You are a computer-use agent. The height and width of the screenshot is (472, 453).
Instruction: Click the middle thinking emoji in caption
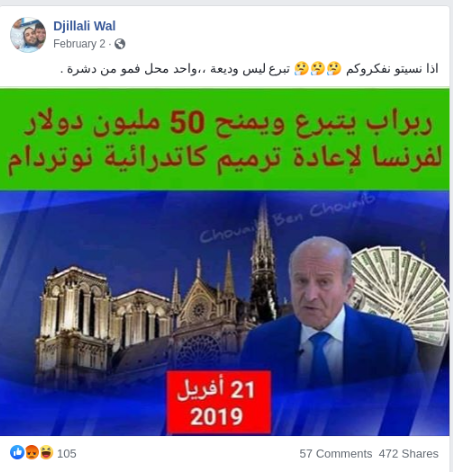318,69
